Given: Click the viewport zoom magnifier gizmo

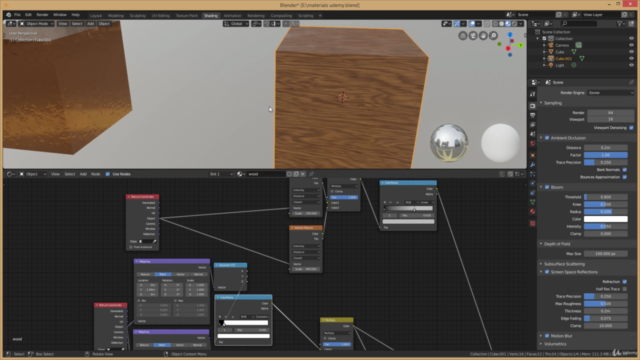Looking at the screenshot, I should (x=493, y=36).
